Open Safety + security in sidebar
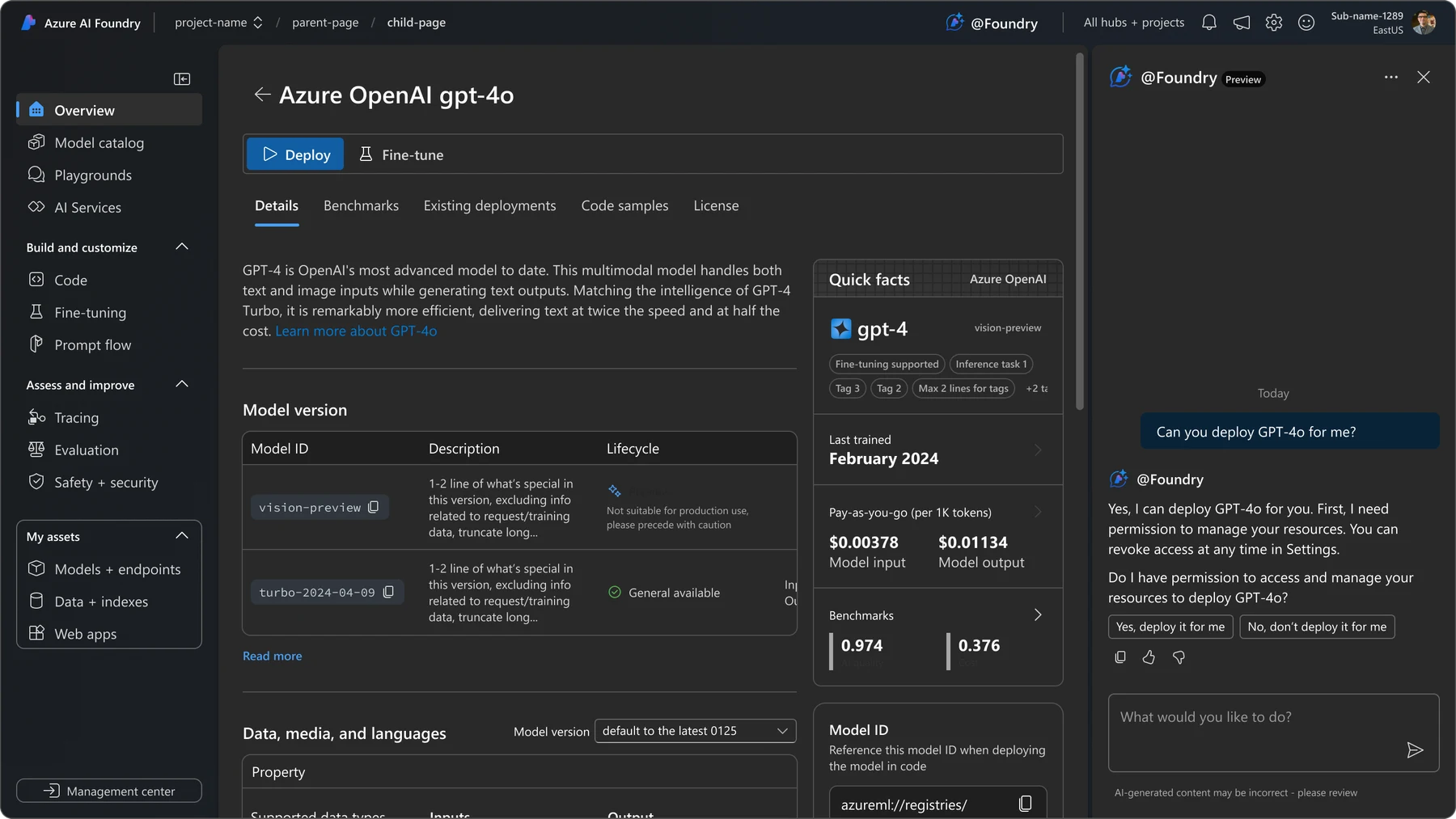1456x819 pixels. click(x=109, y=482)
